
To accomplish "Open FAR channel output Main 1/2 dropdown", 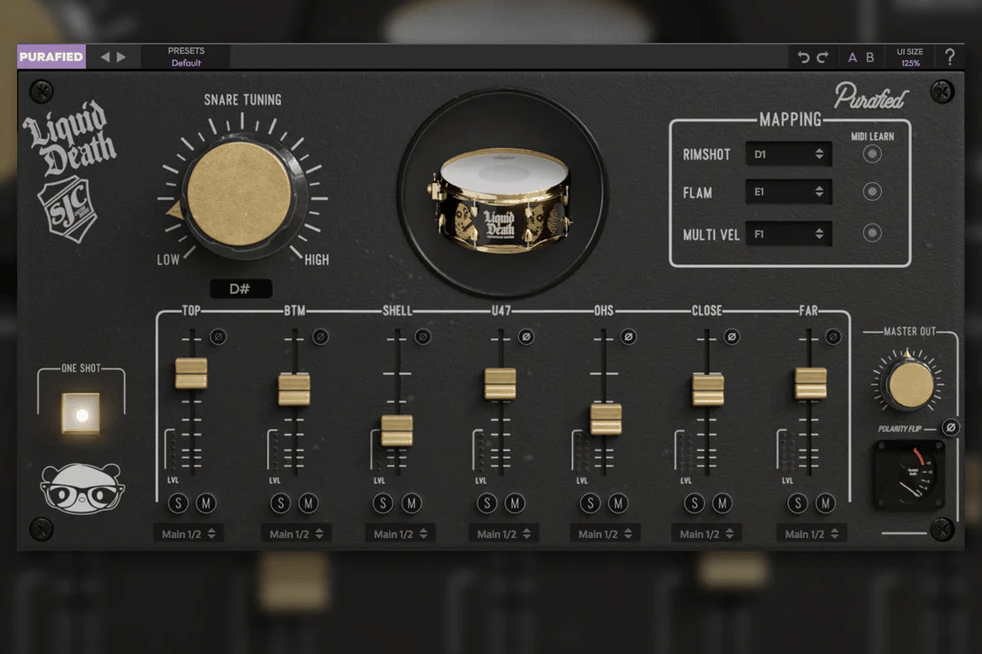I will point(812,534).
